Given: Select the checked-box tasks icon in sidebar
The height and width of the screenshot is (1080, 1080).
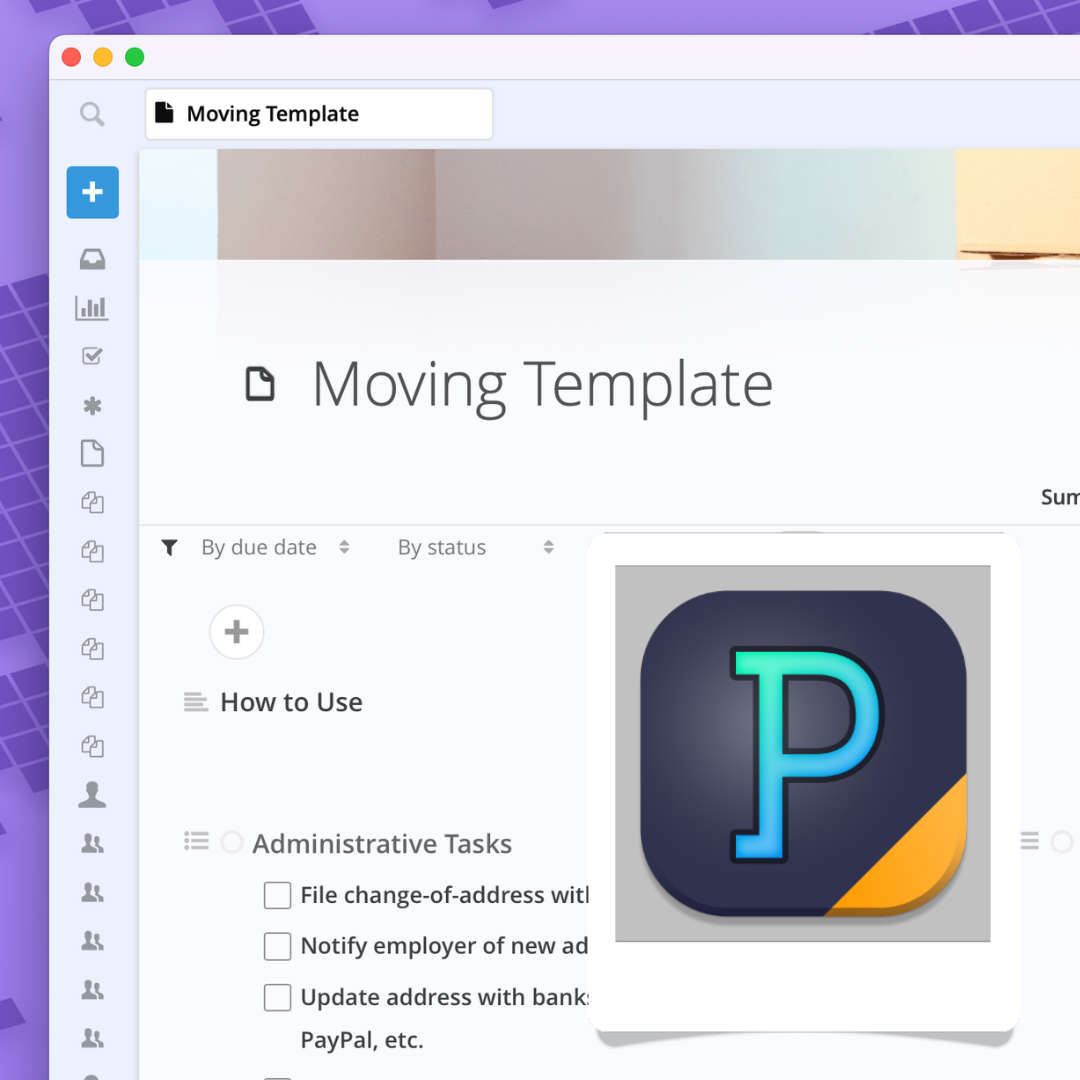Looking at the screenshot, I should [92, 356].
